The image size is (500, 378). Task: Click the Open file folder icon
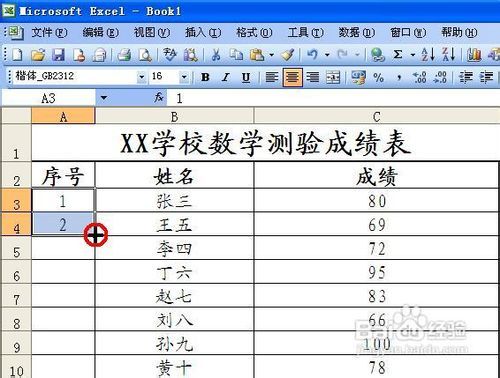click(38, 55)
